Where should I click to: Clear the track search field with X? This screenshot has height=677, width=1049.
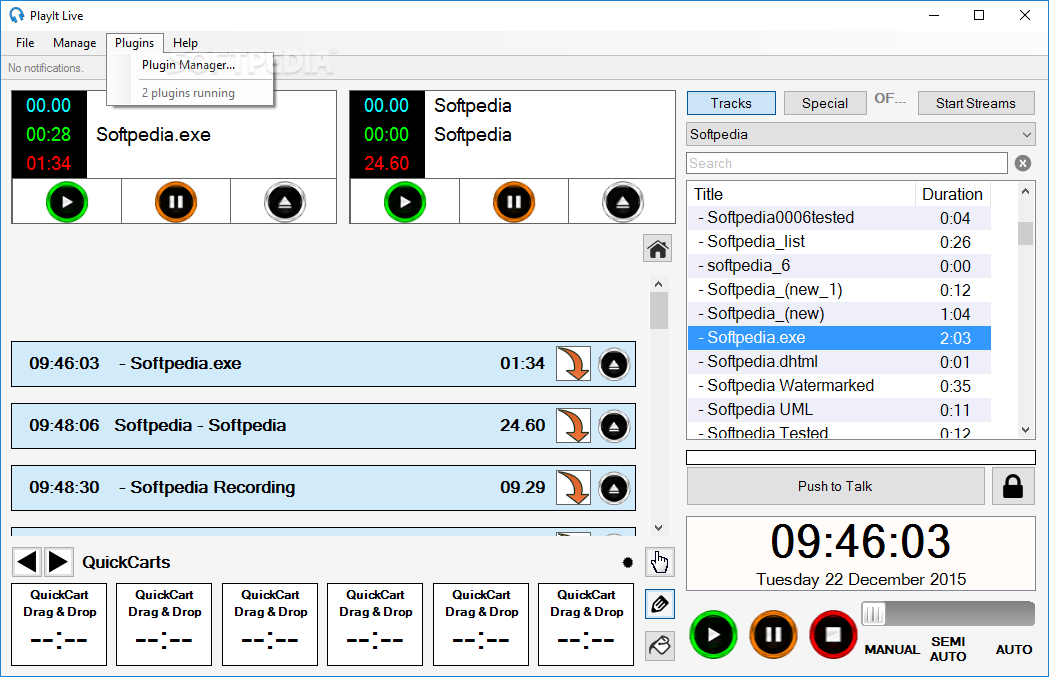pyautogui.click(x=1023, y=163)
